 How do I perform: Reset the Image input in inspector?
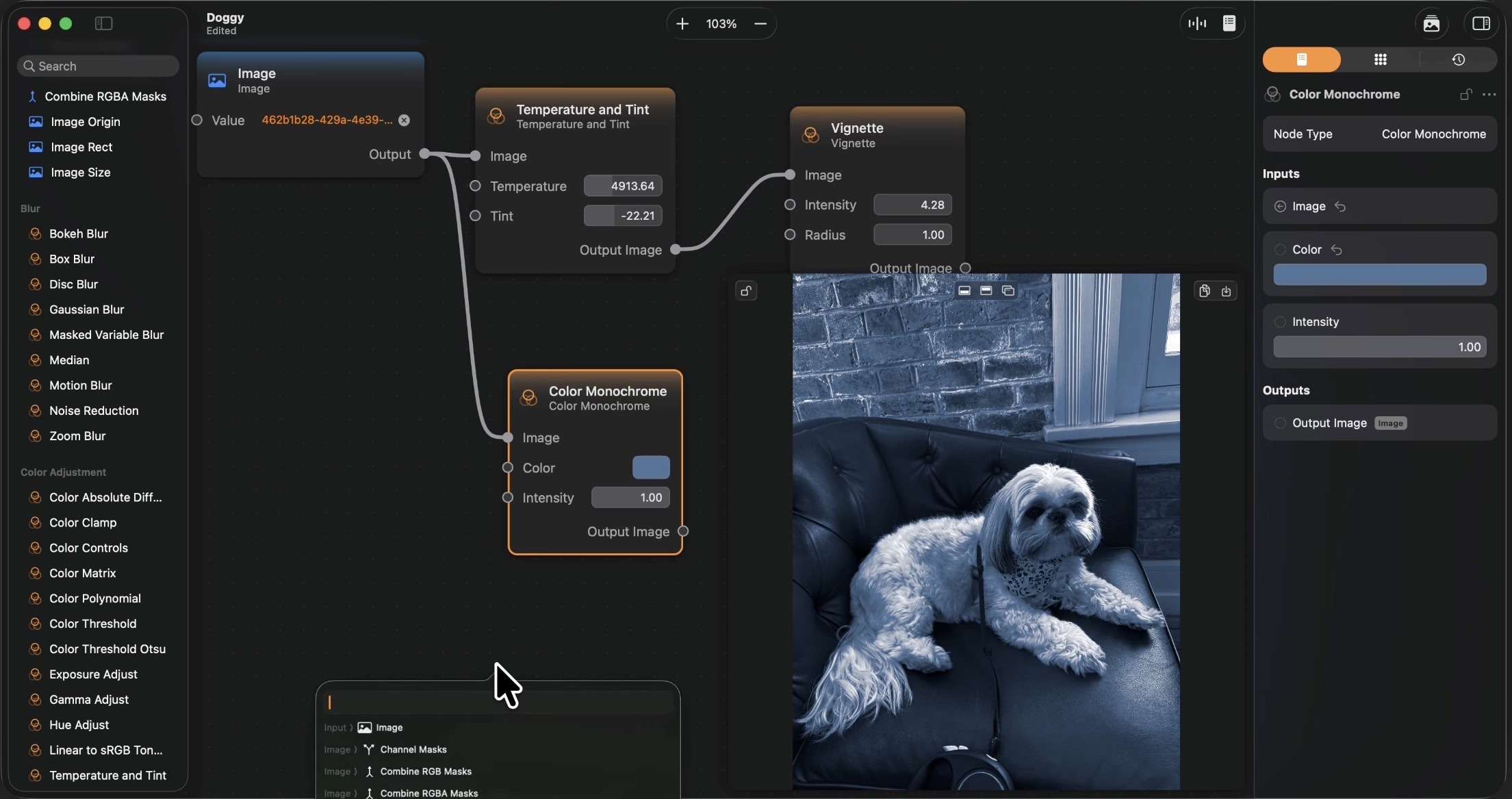click(1340, 206)
